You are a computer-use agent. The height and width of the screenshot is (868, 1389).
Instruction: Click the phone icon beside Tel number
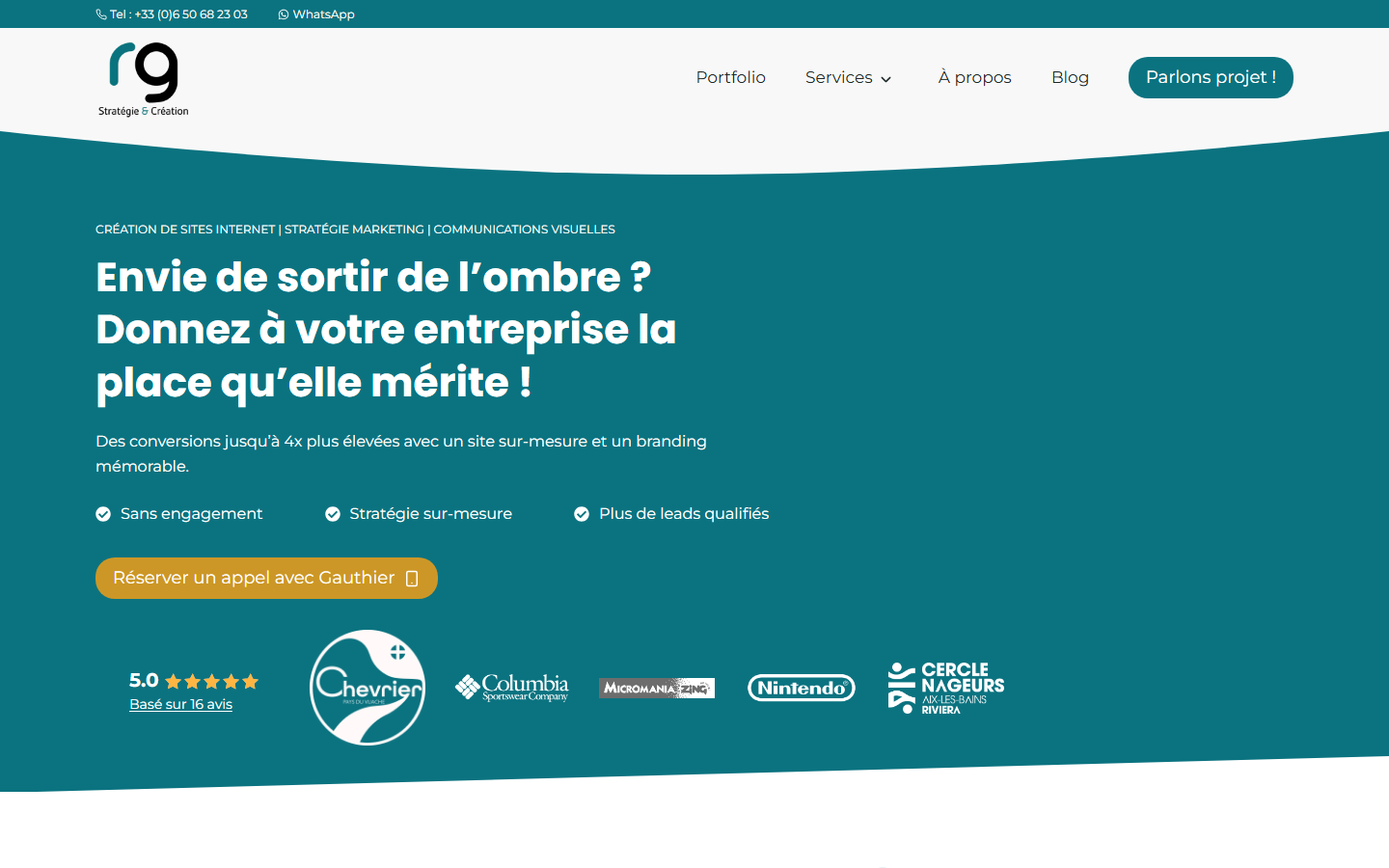[x=101, y=14]
